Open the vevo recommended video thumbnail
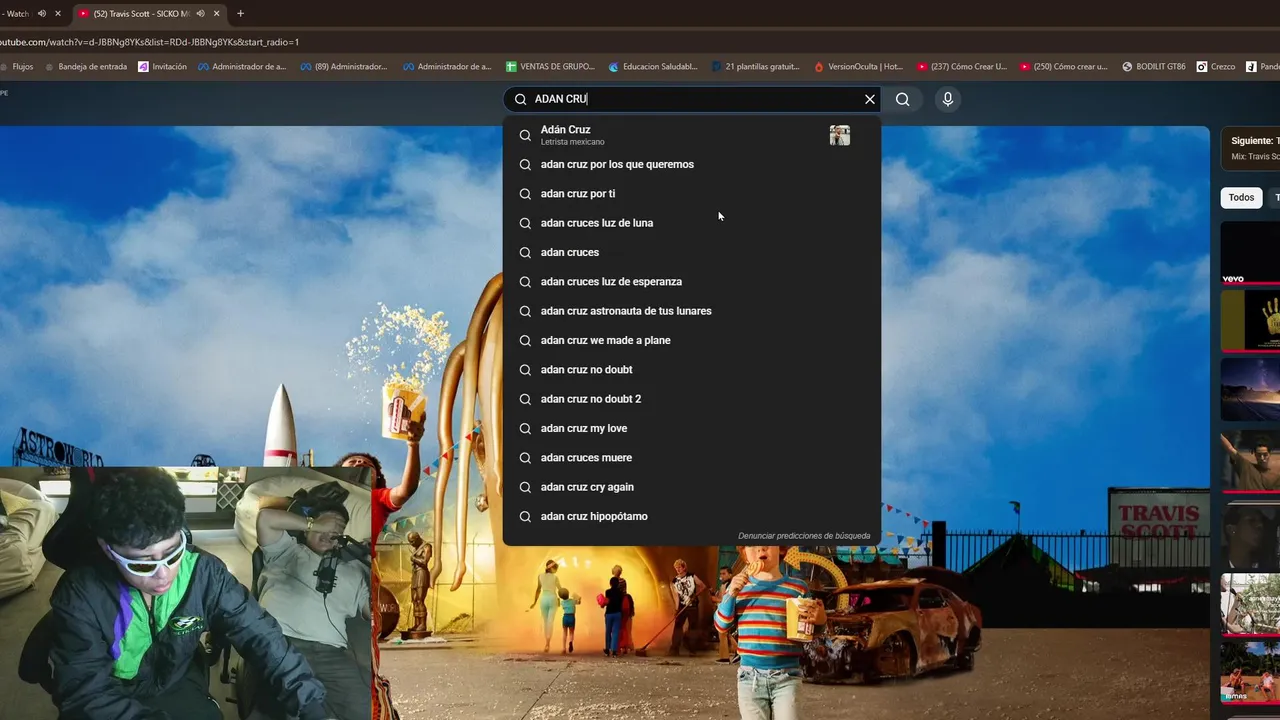Viewport: 1280px width, 720px height. click(x=1250, y=253)
